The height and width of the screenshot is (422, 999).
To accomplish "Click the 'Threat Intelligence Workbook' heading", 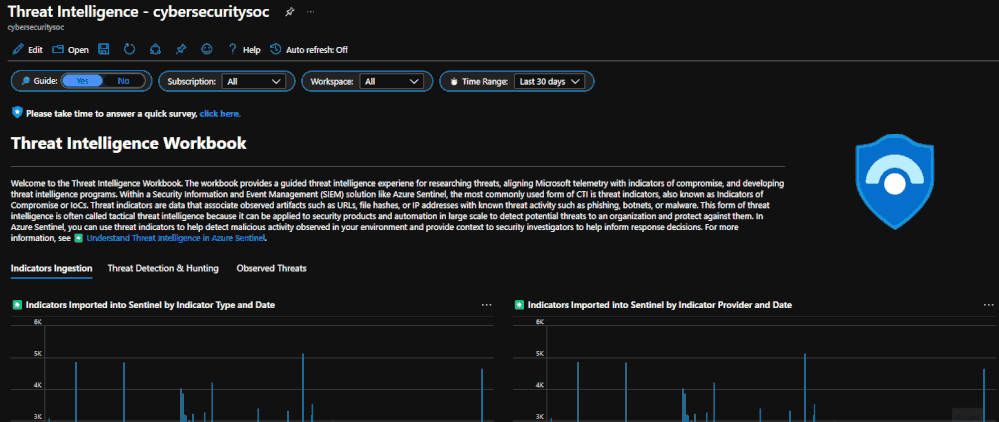I will coord(129,143).
